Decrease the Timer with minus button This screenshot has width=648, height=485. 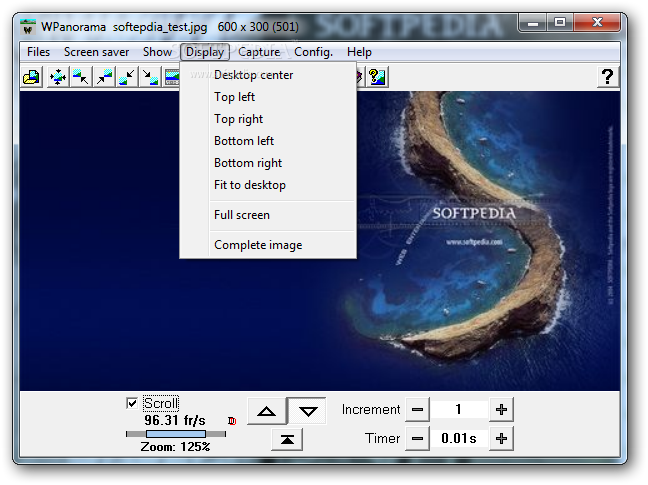click(x=417, y=438)
